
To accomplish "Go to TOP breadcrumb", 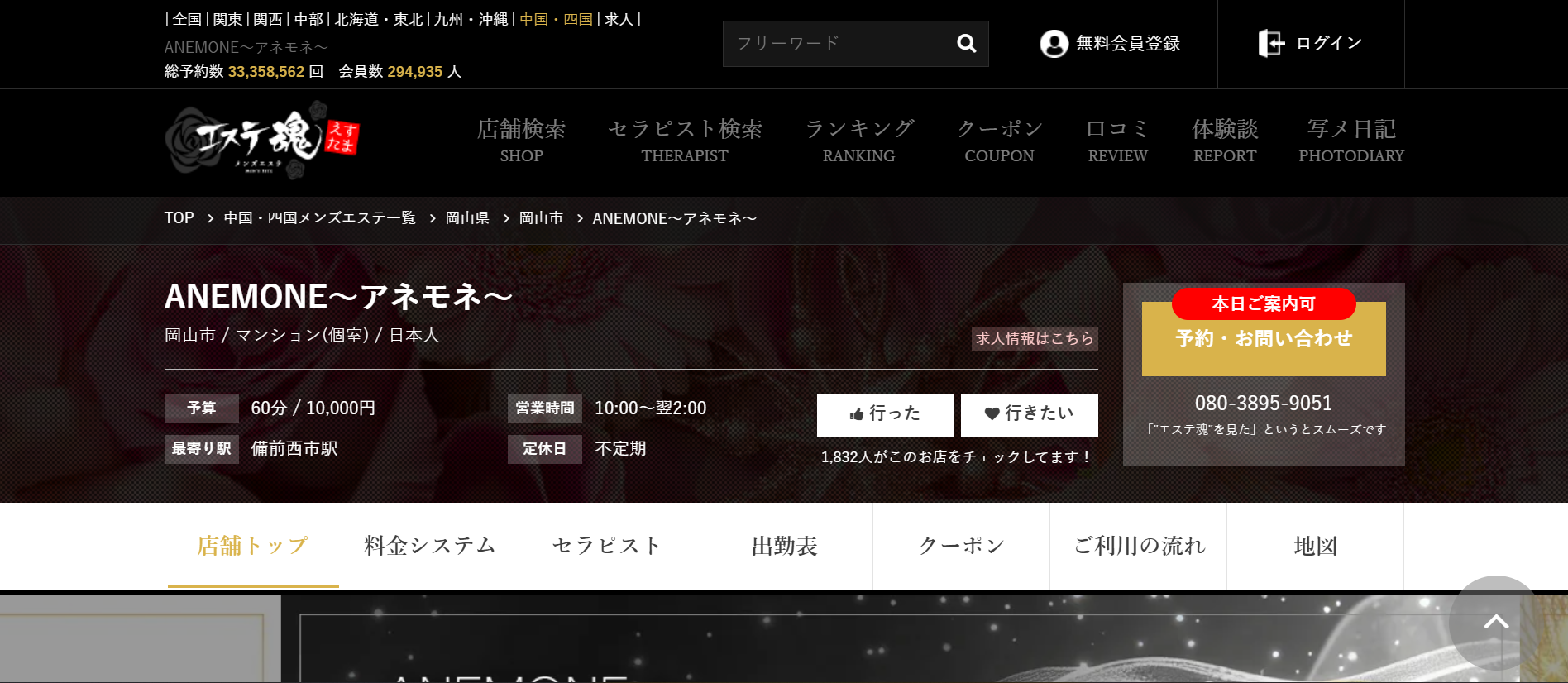I will click(179, 218).
